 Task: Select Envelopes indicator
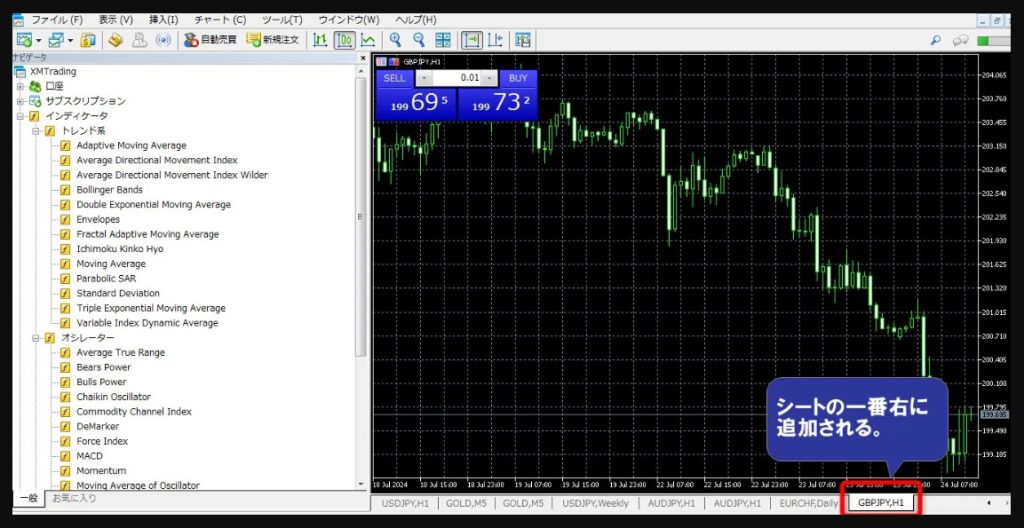pyautogui.click(x=98, y=220)
